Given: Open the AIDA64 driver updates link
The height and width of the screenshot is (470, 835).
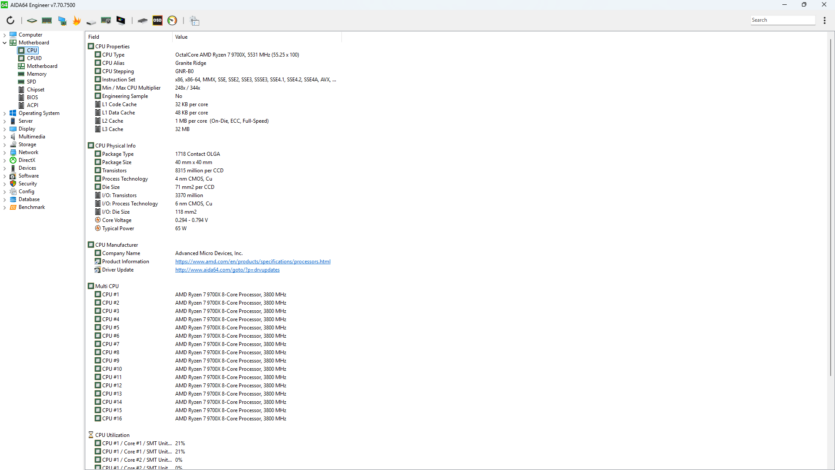Looking at the screenshot, I should [227, 270].
